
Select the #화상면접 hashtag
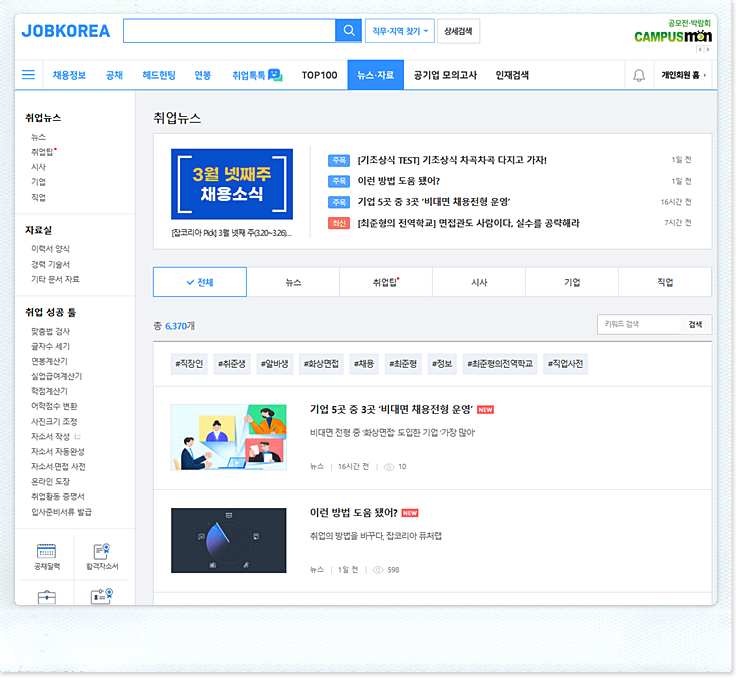321,364
